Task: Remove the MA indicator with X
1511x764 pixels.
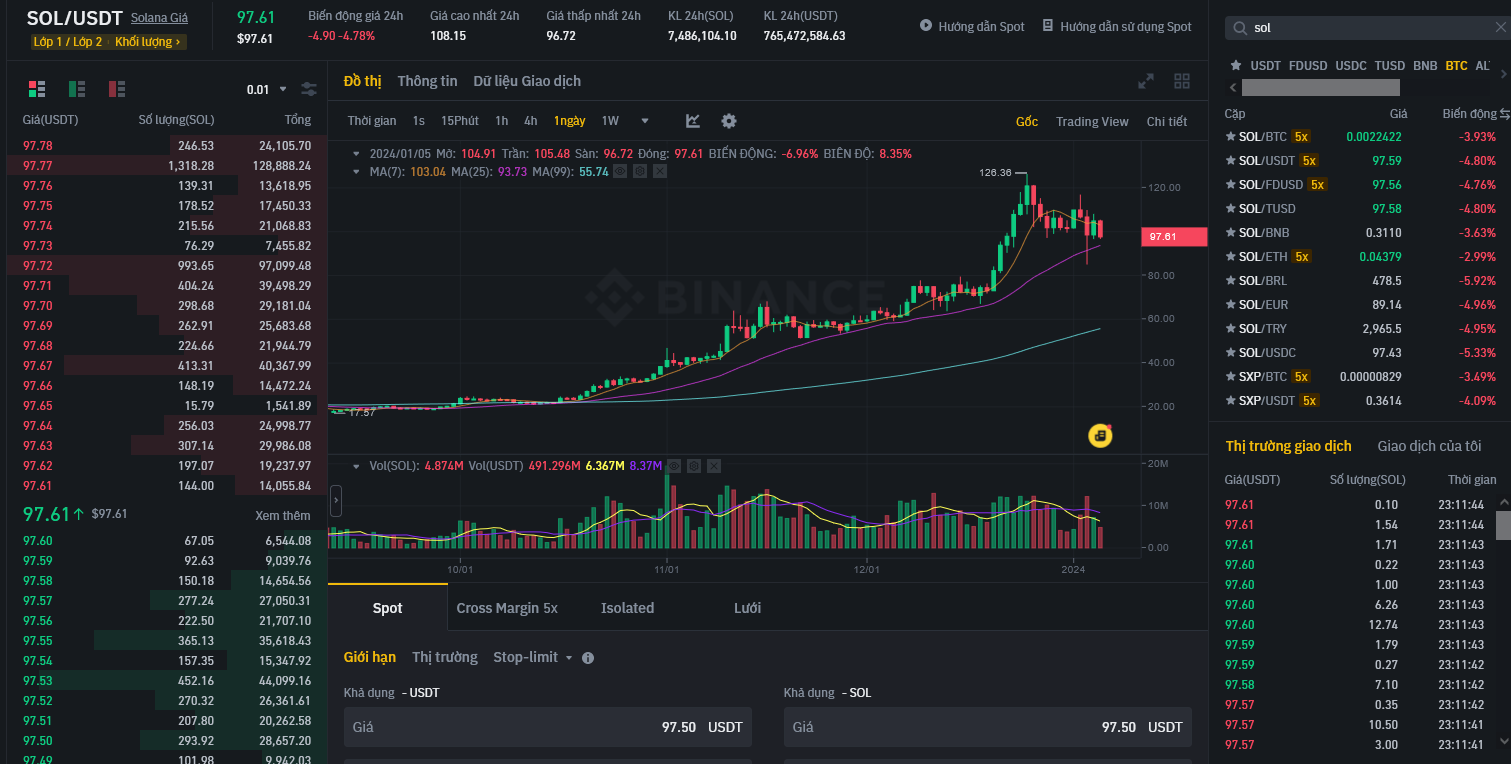Action: coord(660,172)
